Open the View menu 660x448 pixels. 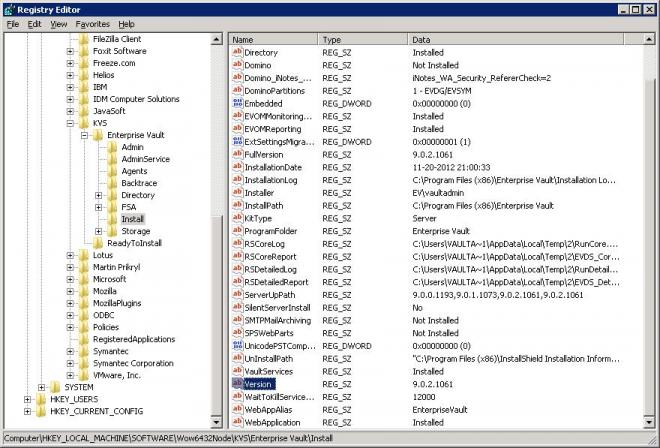tap(59, 24)
